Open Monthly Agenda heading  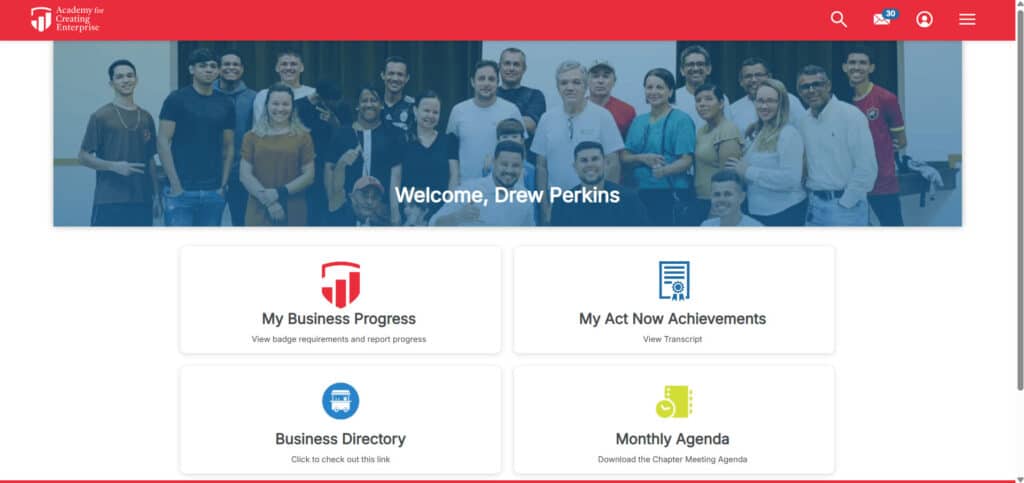coord(673,439)
